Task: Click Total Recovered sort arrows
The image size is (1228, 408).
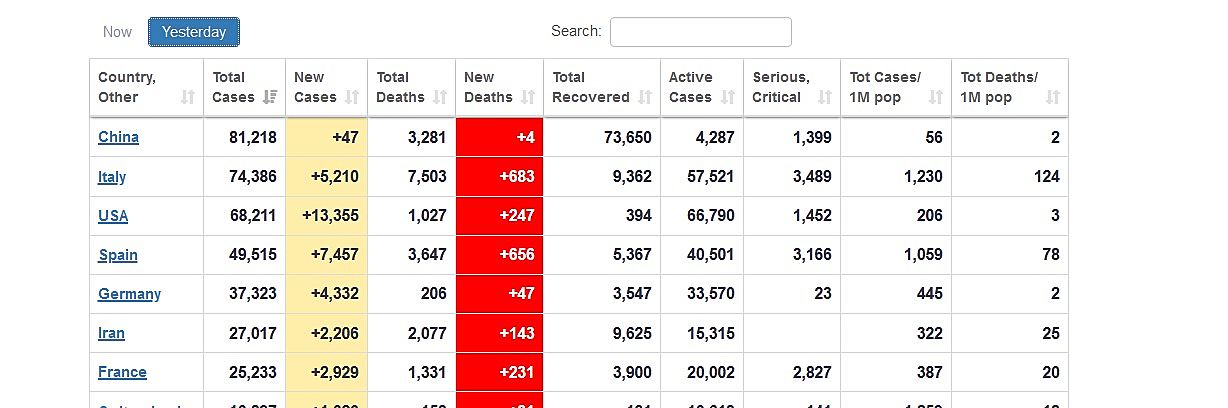Action: point(645,97)
